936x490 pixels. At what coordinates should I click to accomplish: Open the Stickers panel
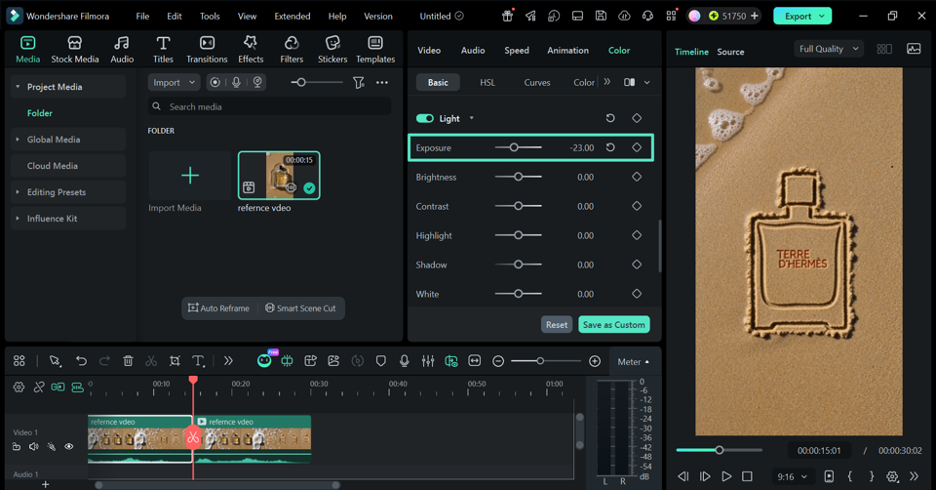point(332,50)
